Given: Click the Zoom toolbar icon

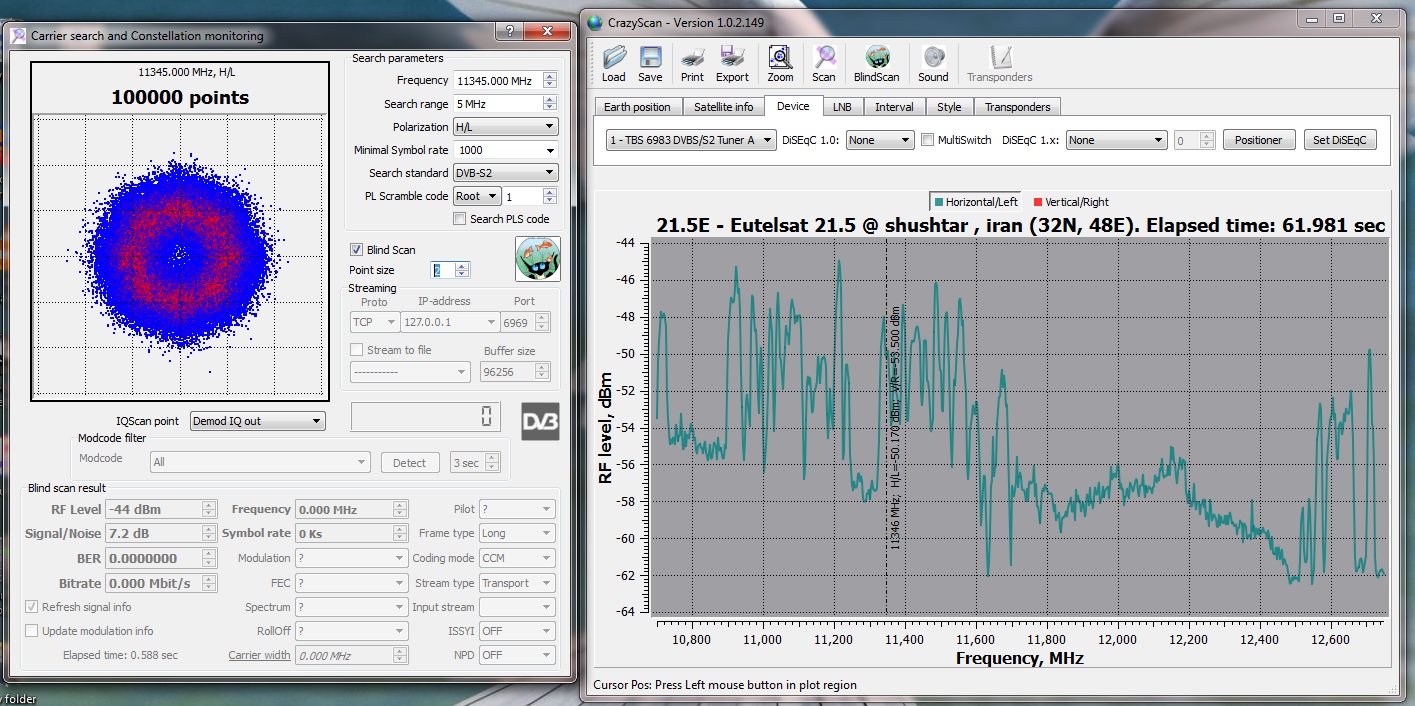Looking at the screenshot, I should 781,64.
